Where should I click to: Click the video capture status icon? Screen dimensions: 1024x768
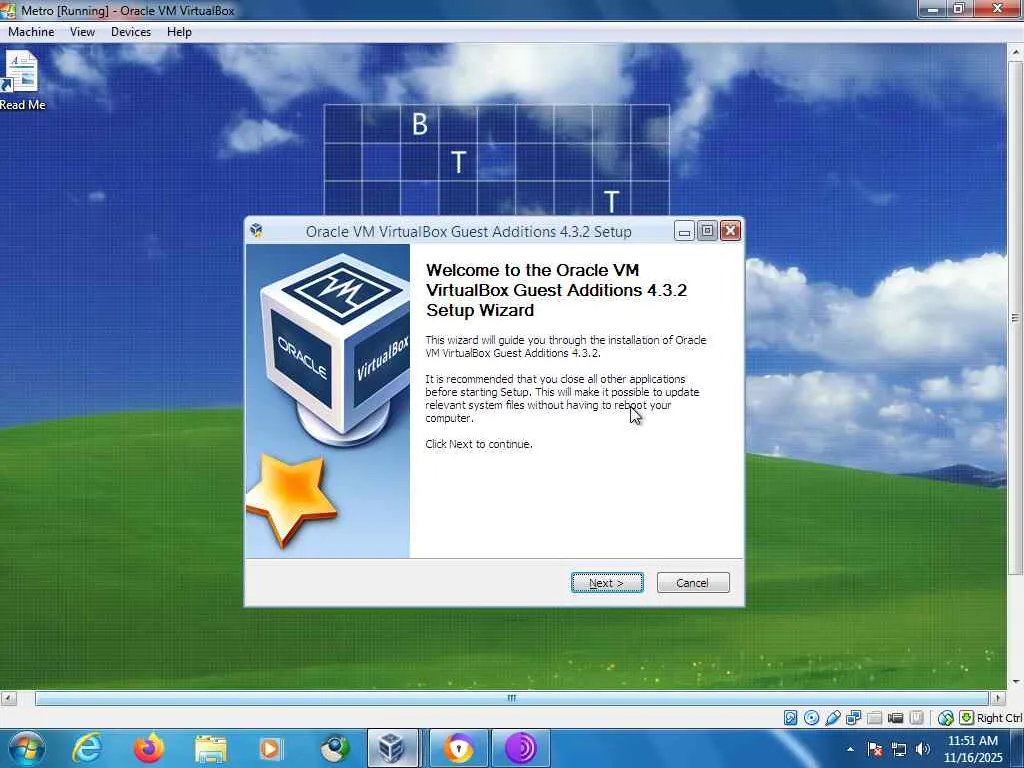tap(895, 718)
